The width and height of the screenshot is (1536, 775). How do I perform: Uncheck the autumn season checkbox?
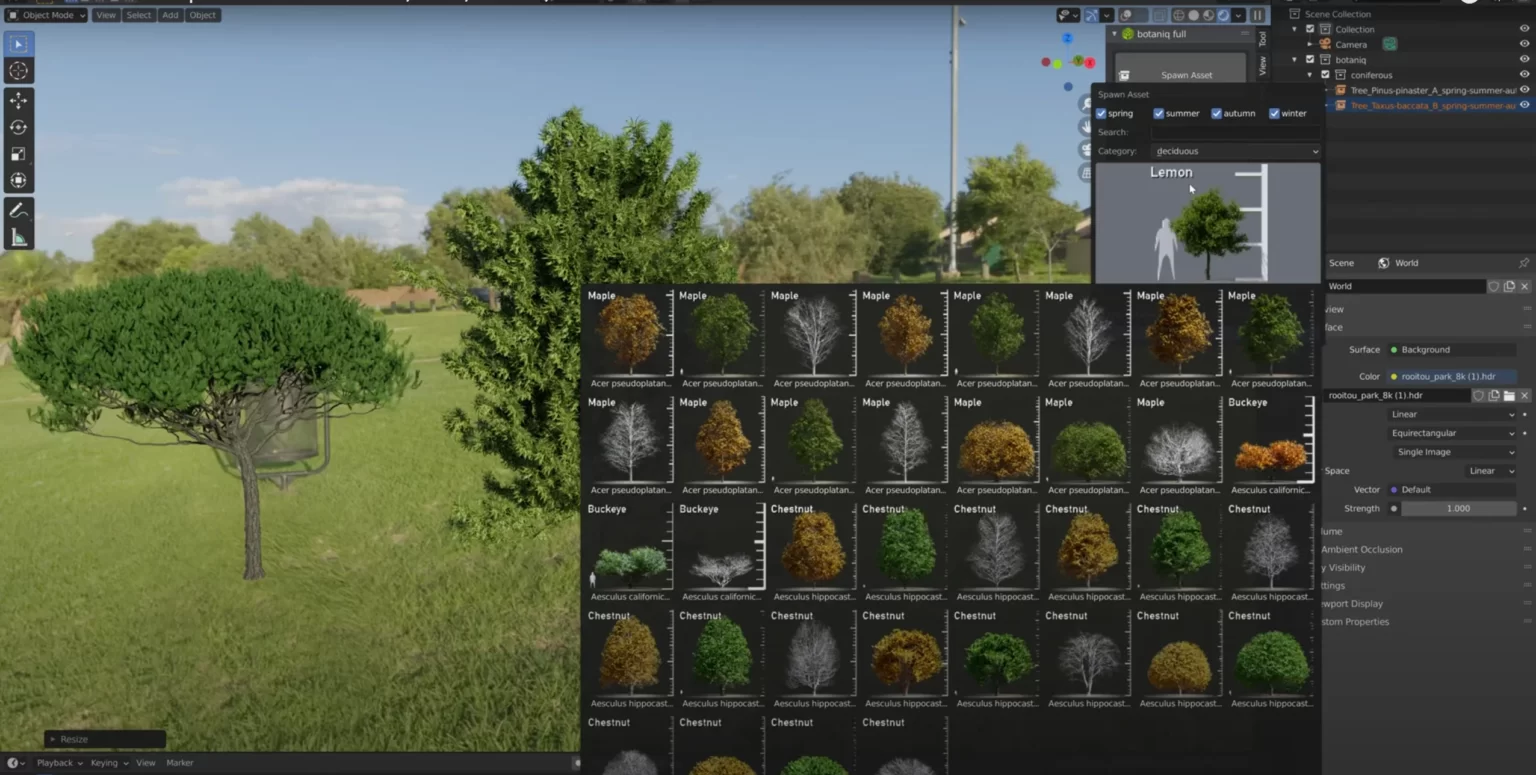tap(1216, 113)
